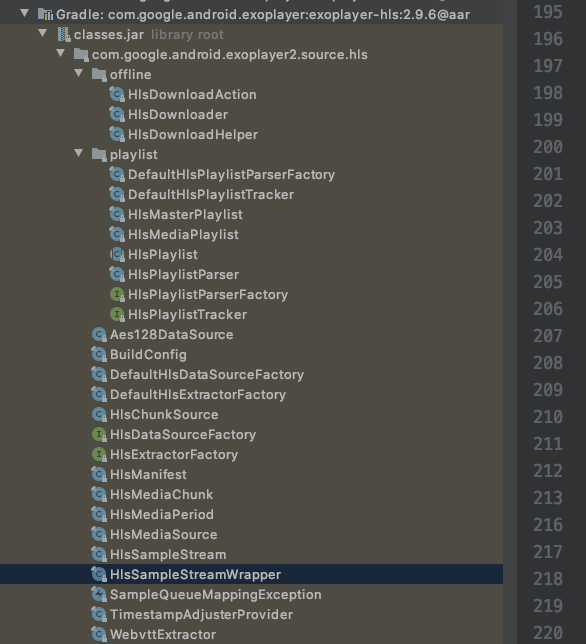586x644 pixels.
Task: Select the Gradle exoplayer-hls:2.9.6@aar entry
Action: 263,15
